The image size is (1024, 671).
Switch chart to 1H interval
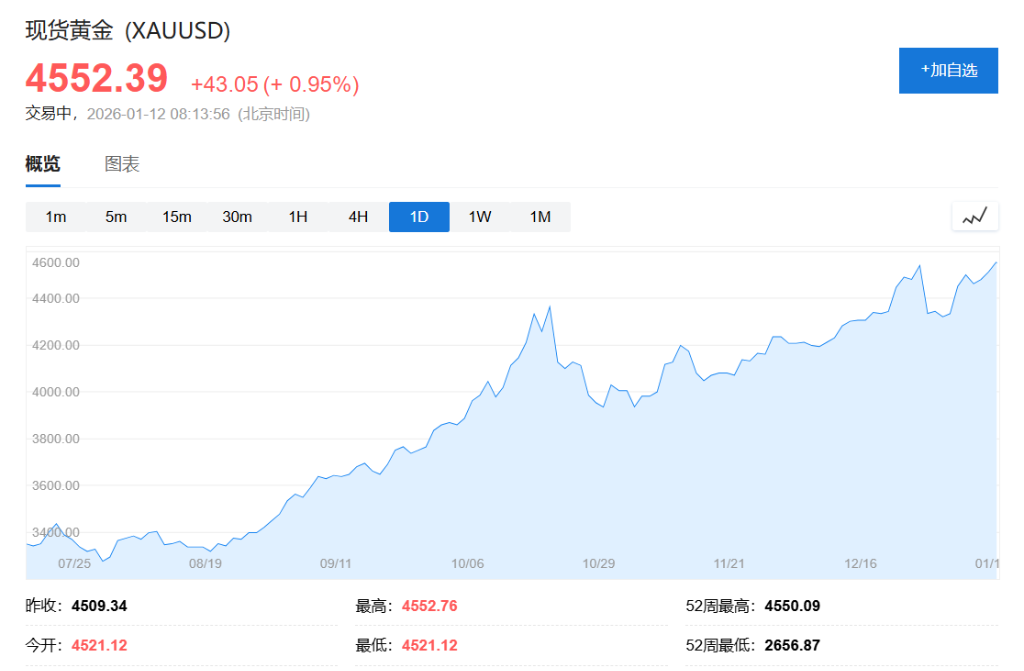pos(297,216)
